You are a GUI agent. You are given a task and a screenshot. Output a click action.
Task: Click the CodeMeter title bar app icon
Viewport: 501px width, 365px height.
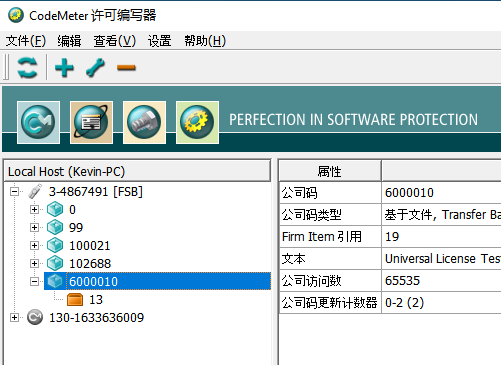16,15
